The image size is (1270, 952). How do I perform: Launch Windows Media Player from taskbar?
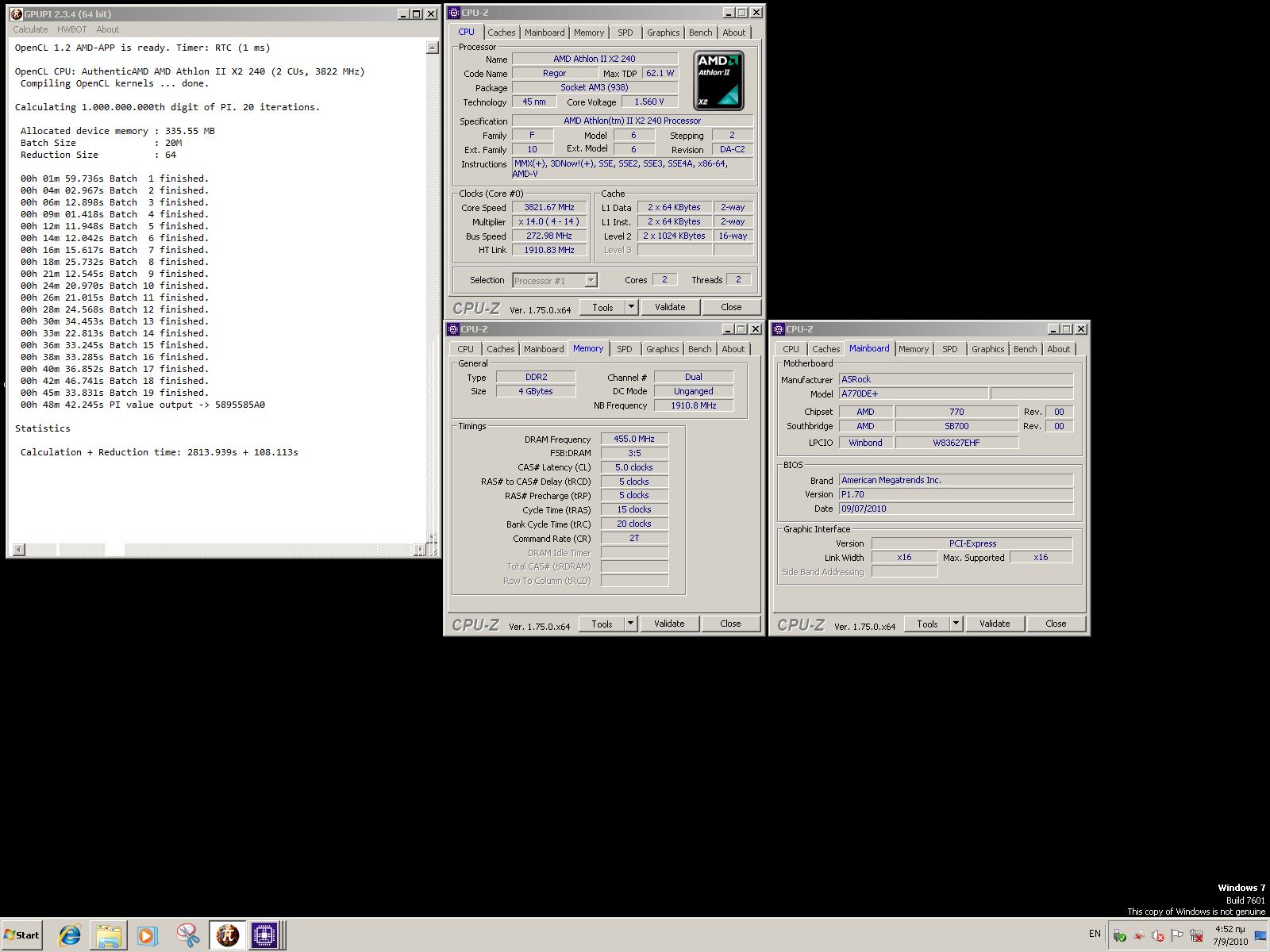pyautogui.click(x=147, y=935)
